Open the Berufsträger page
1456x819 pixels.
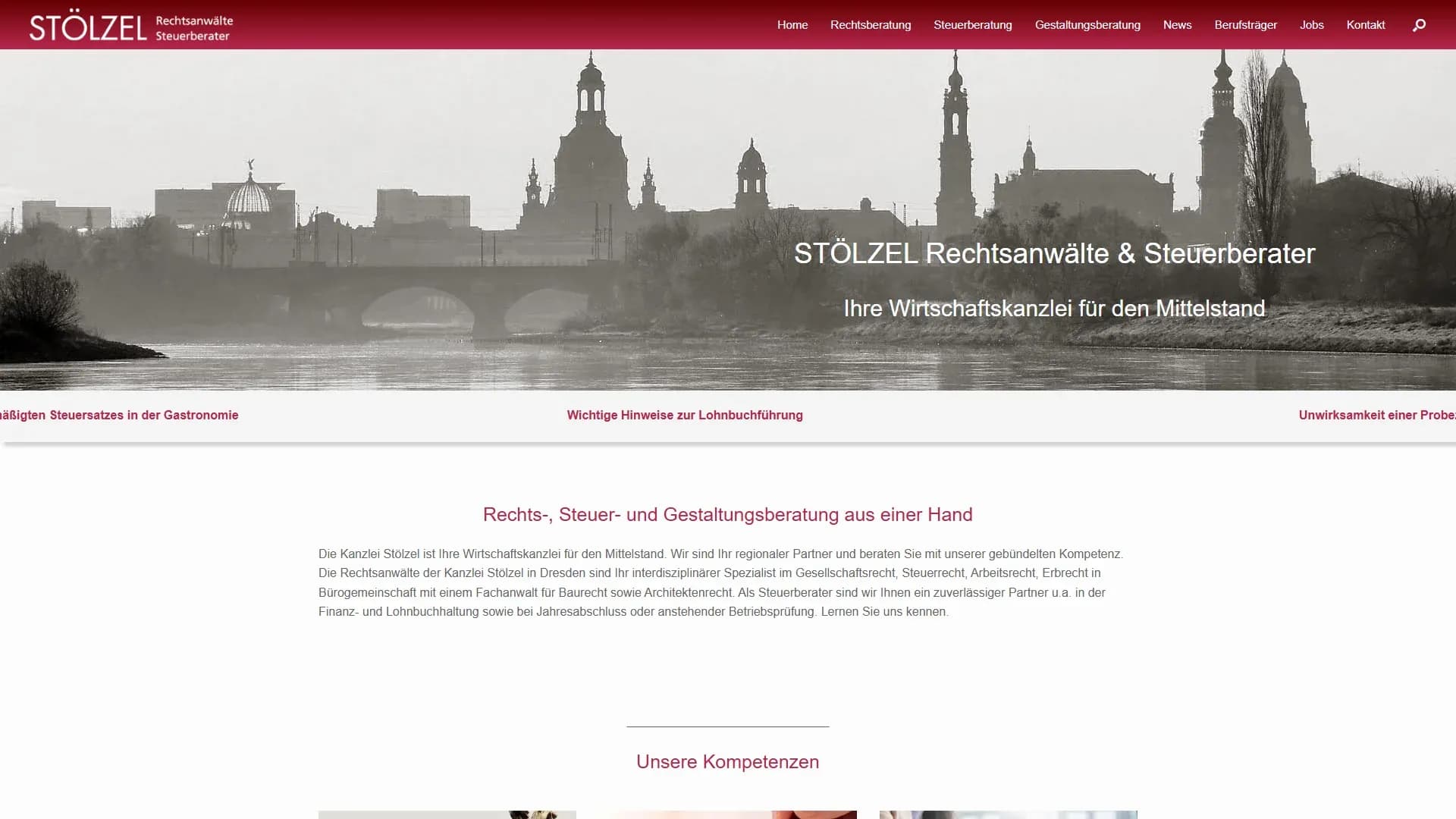click(1246, 24)
